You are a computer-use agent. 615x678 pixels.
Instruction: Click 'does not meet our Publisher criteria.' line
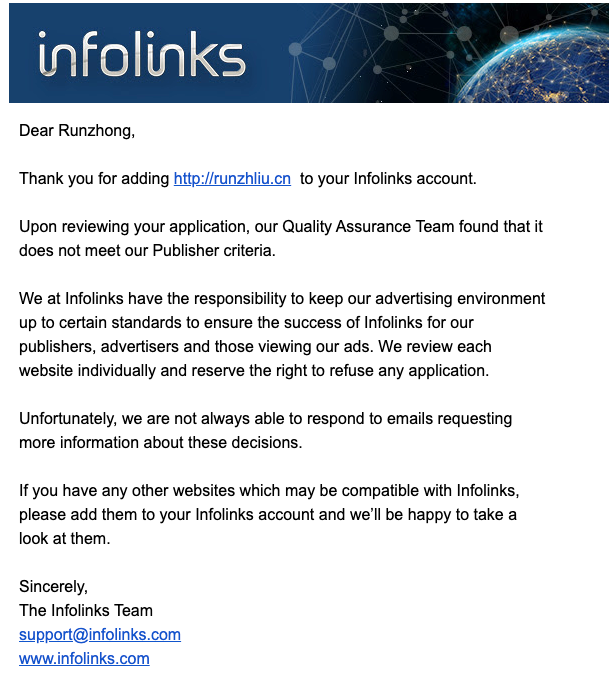click(x=147, y=250)
